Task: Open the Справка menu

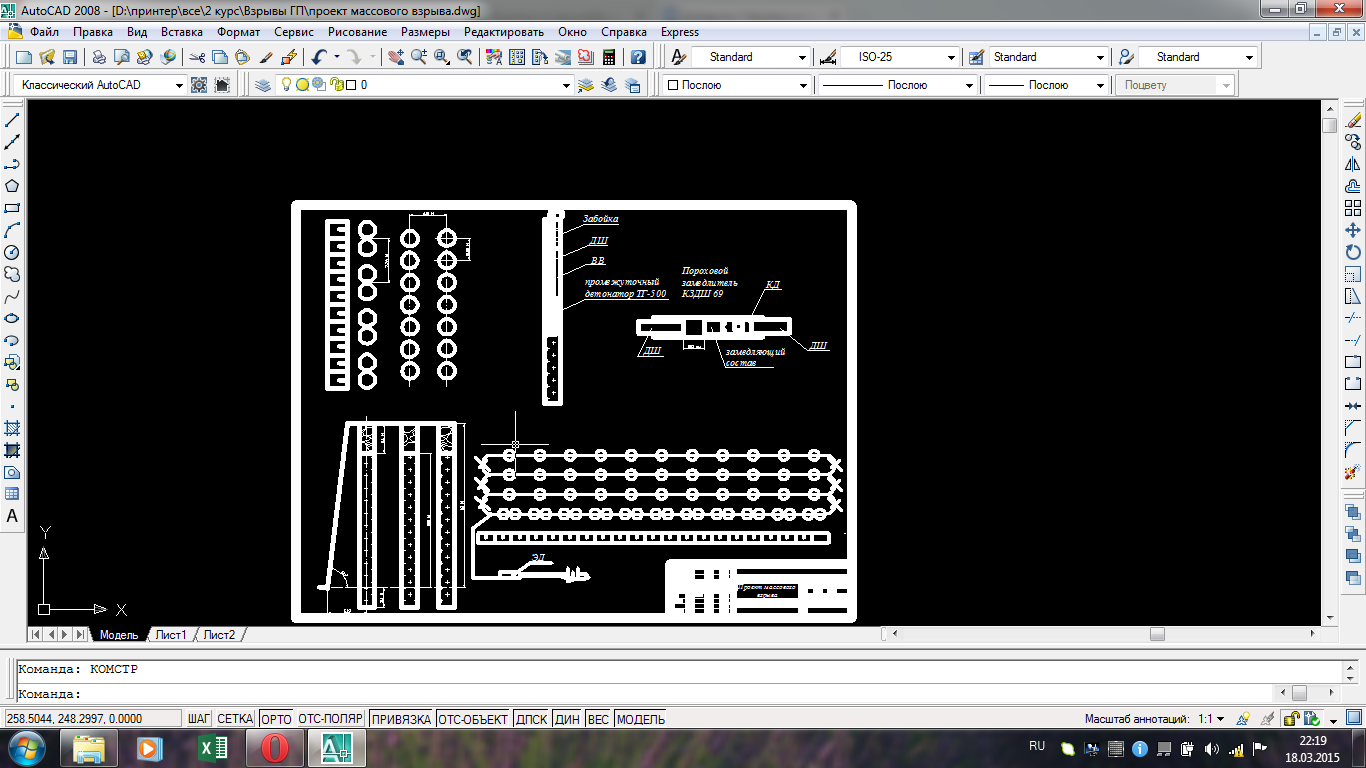Action: [624, 32]
